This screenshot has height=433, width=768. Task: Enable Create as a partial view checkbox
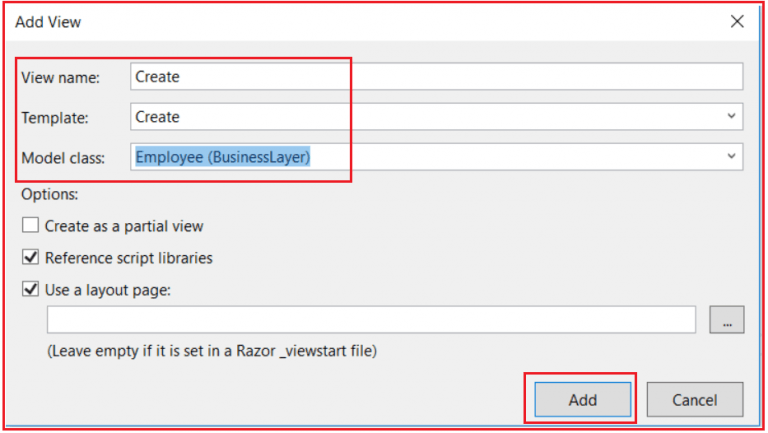click(30, 225)
